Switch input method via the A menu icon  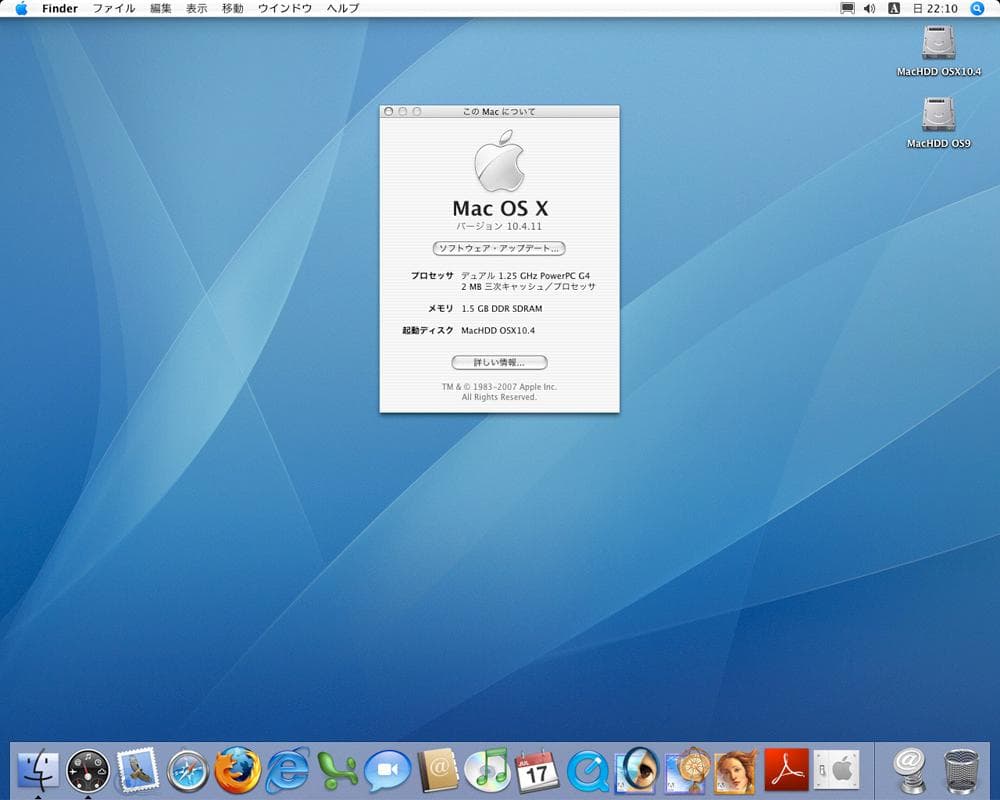pyautogui.click(x=894, y=9)
